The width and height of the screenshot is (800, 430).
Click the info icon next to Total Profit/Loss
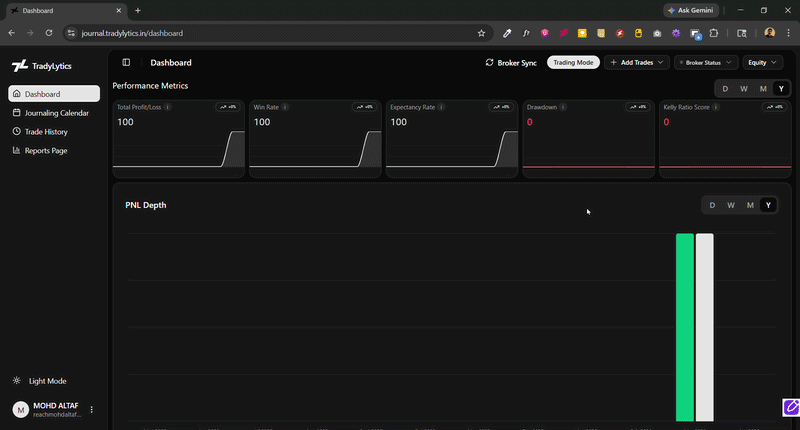tap(167, 106)
